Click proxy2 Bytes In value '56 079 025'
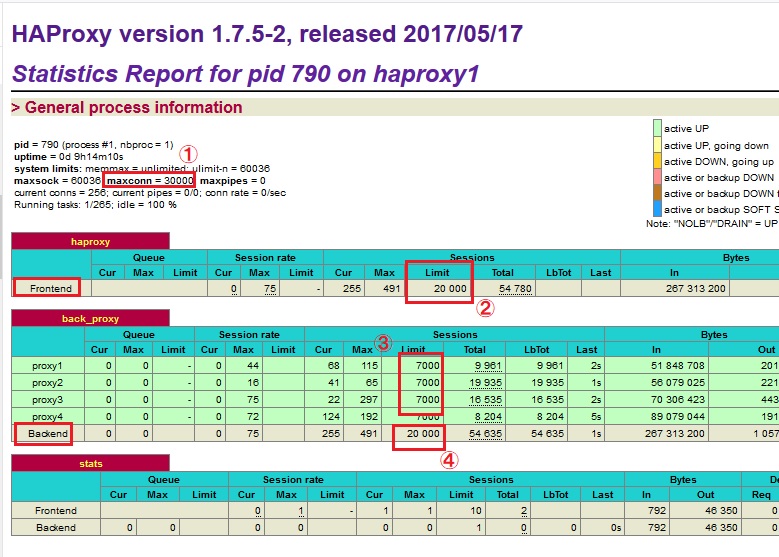The width and height of the screenshot is (779, 557). [678, 383]
